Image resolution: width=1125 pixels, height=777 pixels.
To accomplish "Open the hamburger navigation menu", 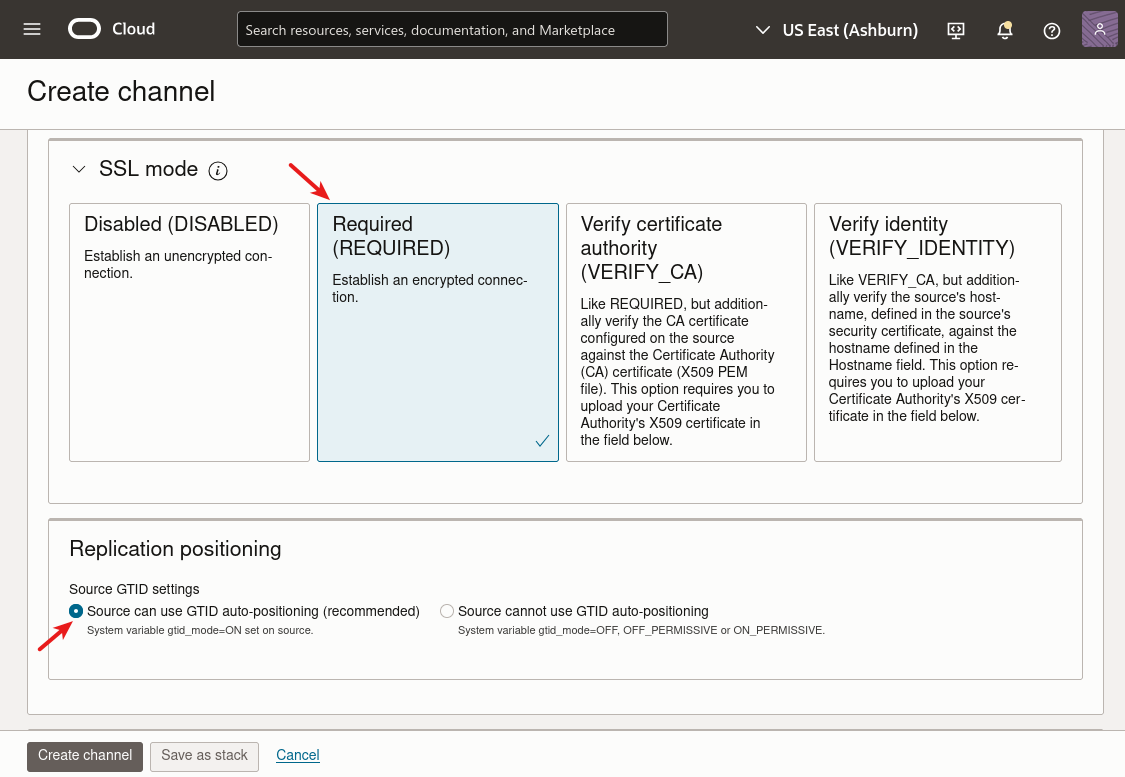I will tap(32, 29).
